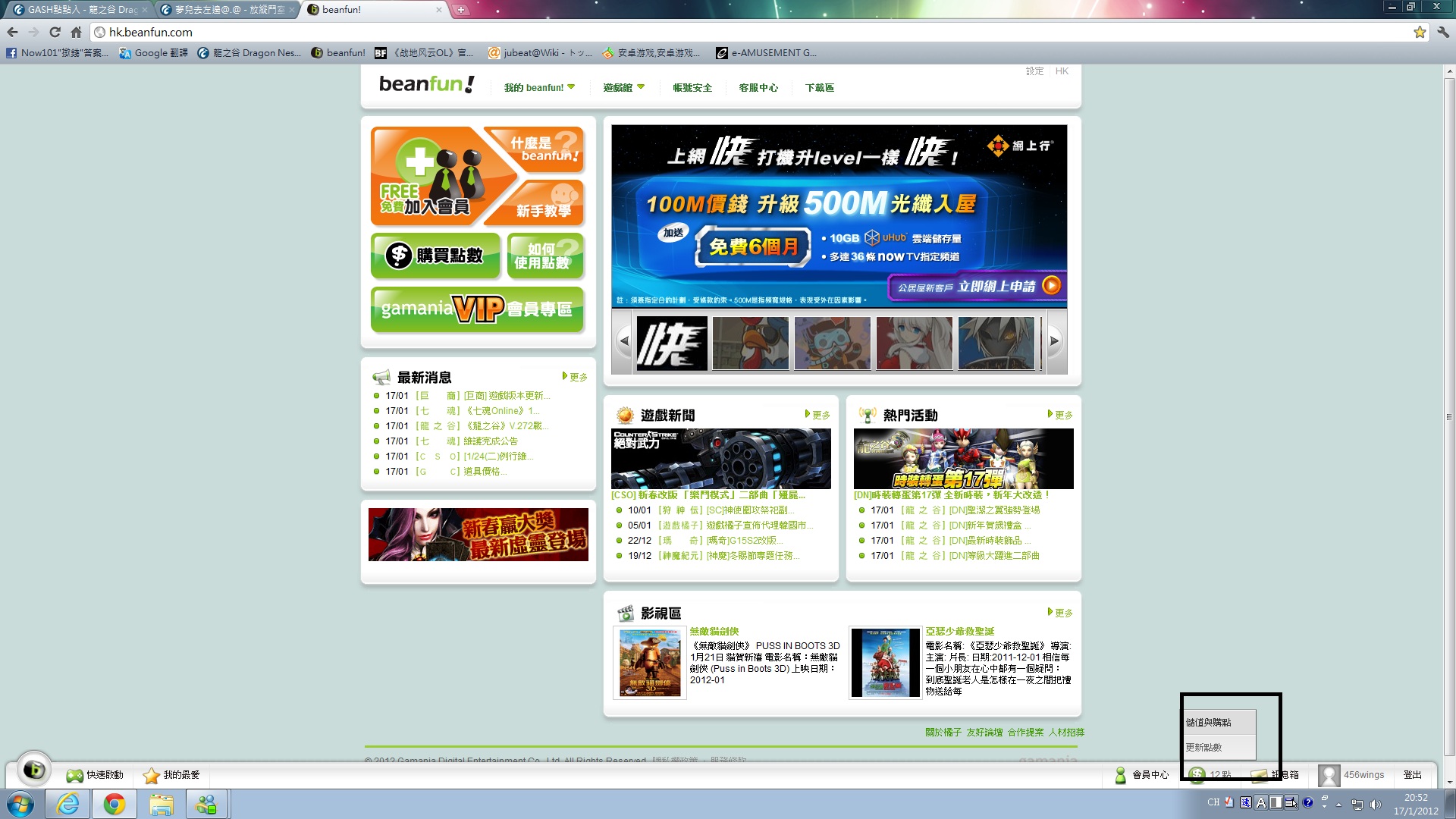The image size is (1456, 819).
Task: Click the beanfun! round launcher icon
Action: (x=33, y=770)
